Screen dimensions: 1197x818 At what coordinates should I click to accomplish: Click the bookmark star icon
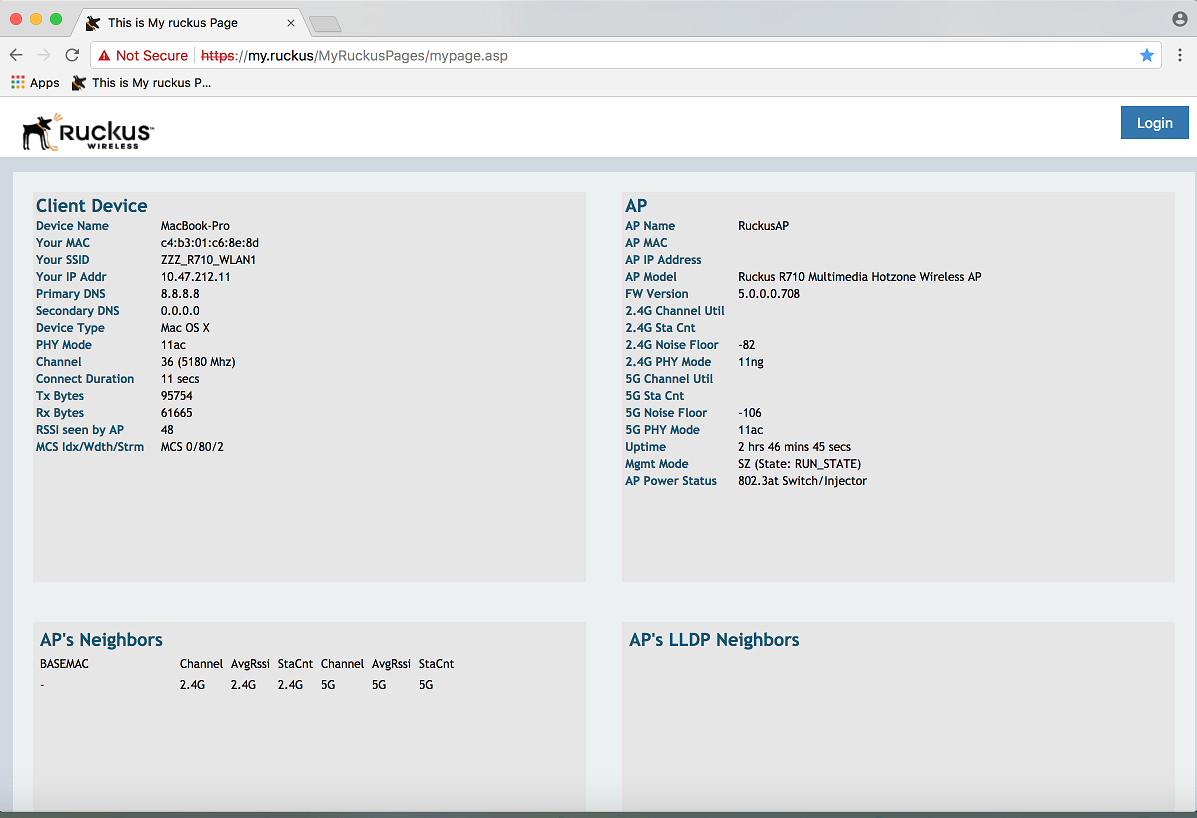(x=1146, y=56)
